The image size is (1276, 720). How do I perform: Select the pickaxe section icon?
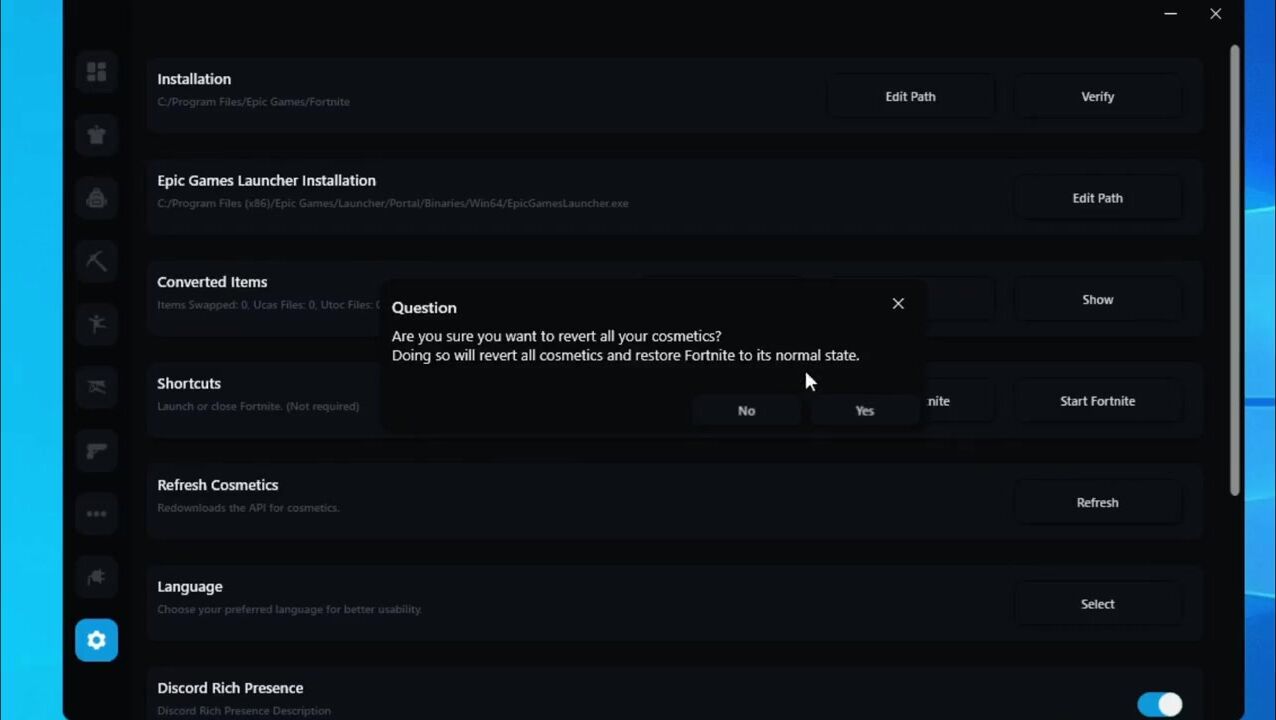pos(97,261)
